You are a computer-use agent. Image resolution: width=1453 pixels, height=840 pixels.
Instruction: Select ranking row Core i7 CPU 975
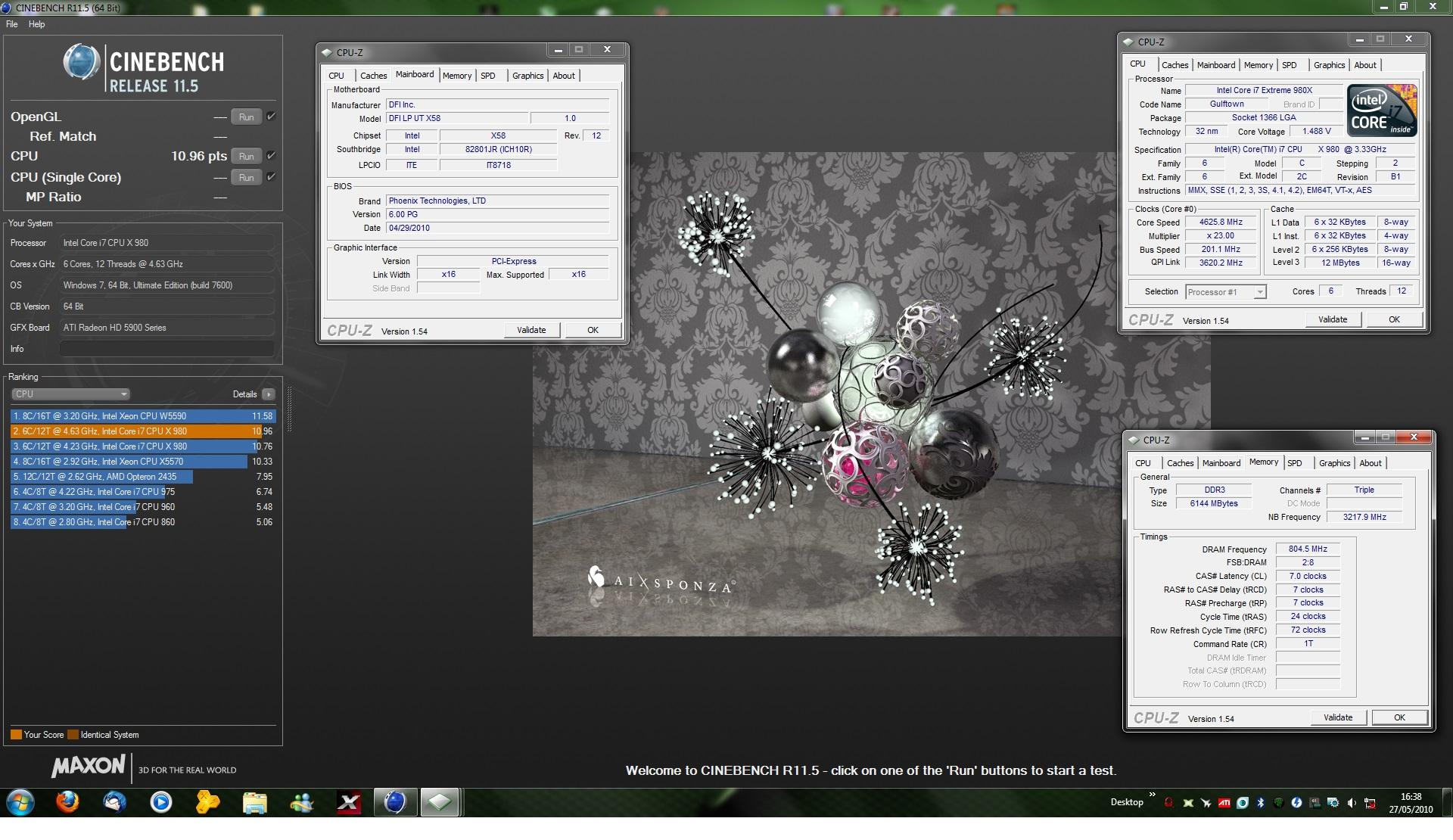click(143, 492)
